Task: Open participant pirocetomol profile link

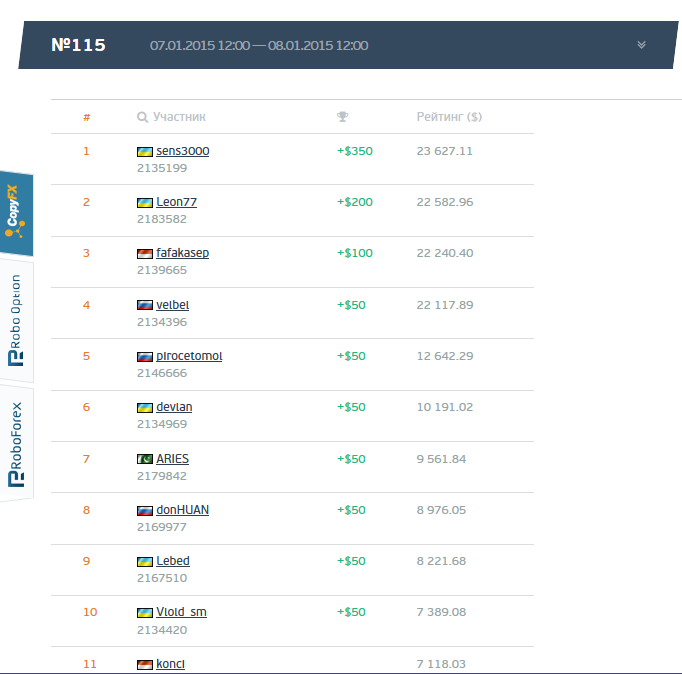Action: coord(189,356)
